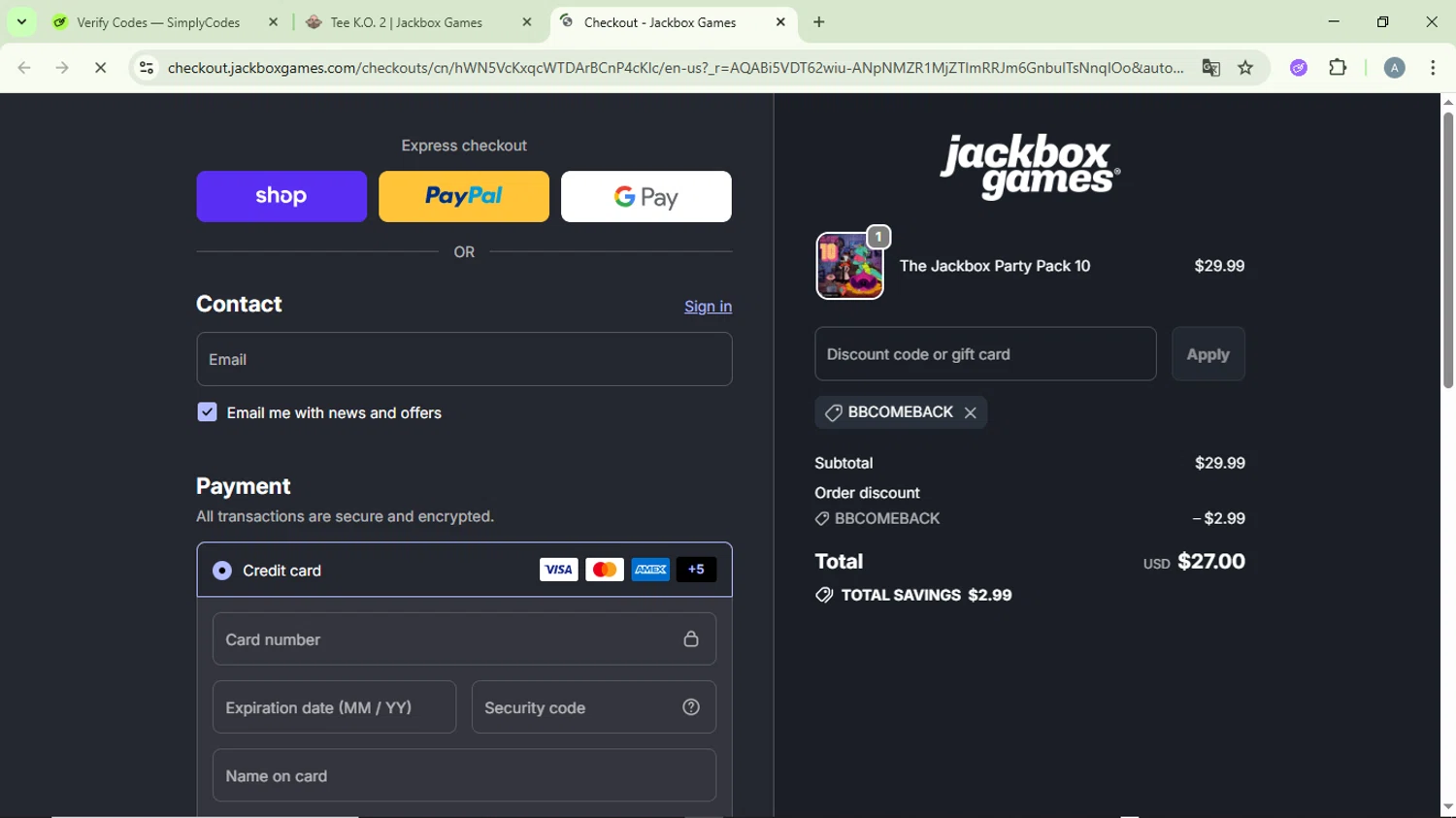This screenshot has height=818, width=1456.
Task: Switch to Tee K.O. 2 Jackbox Games tab
Action: [406, 22]
